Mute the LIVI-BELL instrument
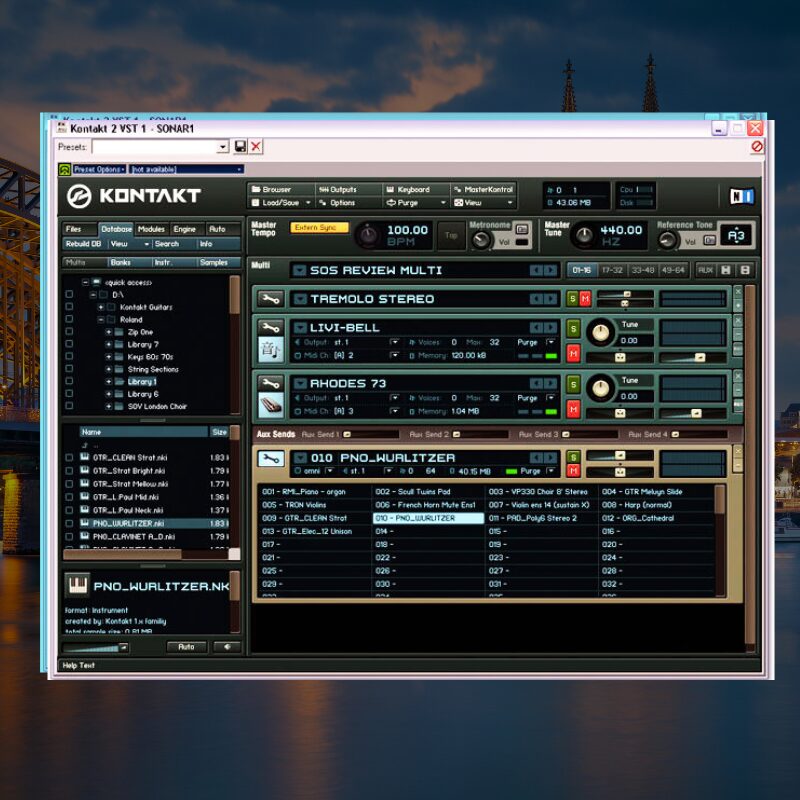Viewport: 800px width, 800px height. 573,353
